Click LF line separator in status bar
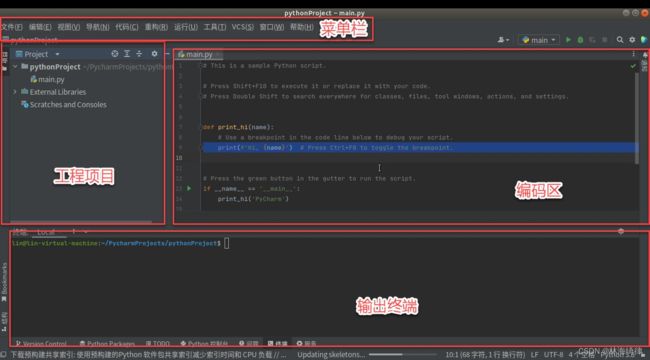 point(534,355)
